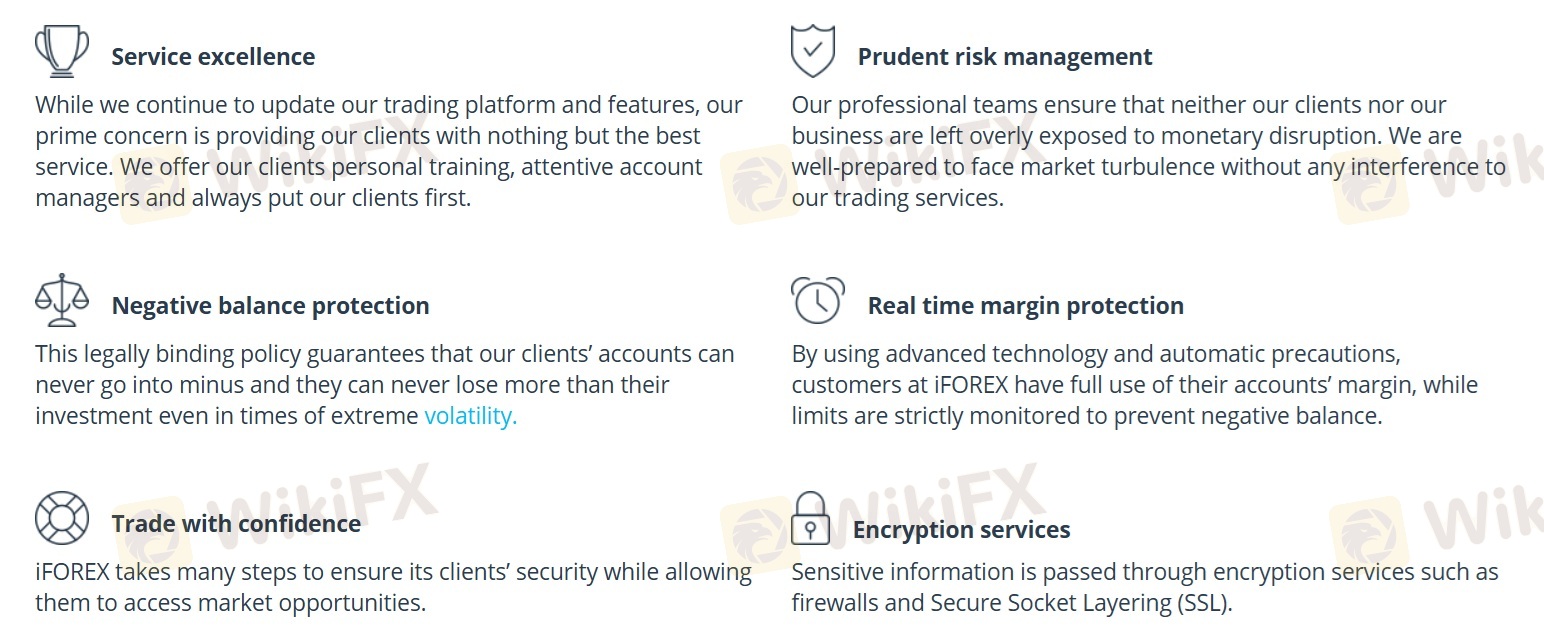Screen dimensions: 1544x632
Task: Click the legally binding policy paragraph
Action: (x=384, y=385)
